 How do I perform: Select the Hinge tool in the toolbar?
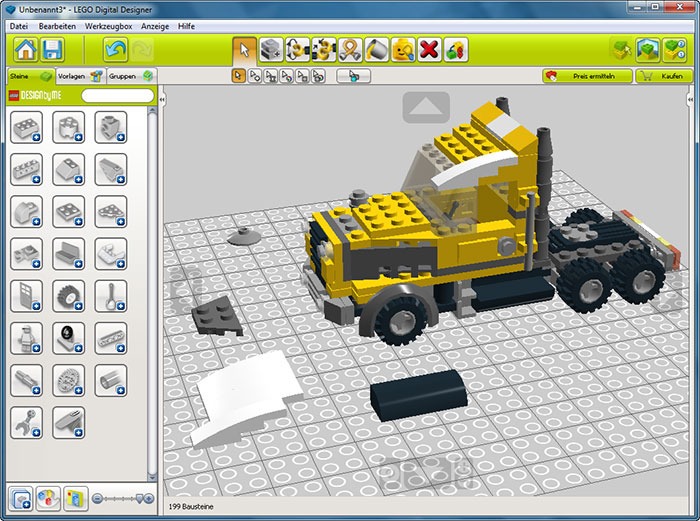pyautogui.click(x=296, y=49)
